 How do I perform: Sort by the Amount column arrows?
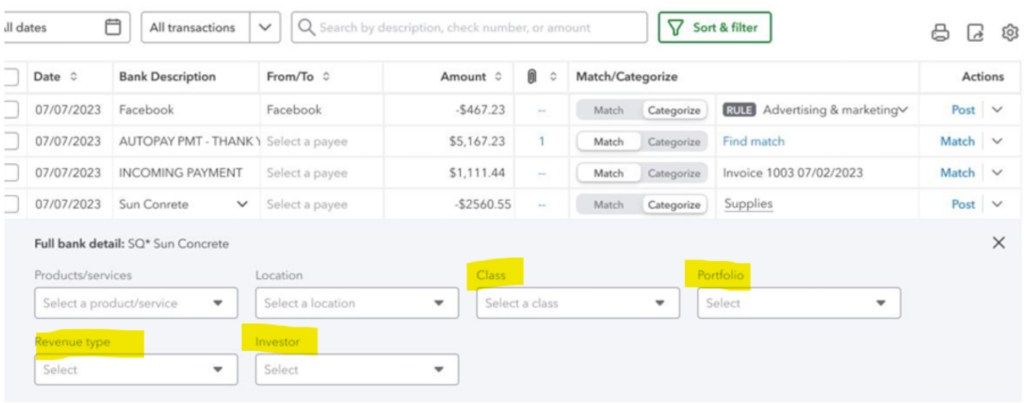coord(498,77)
